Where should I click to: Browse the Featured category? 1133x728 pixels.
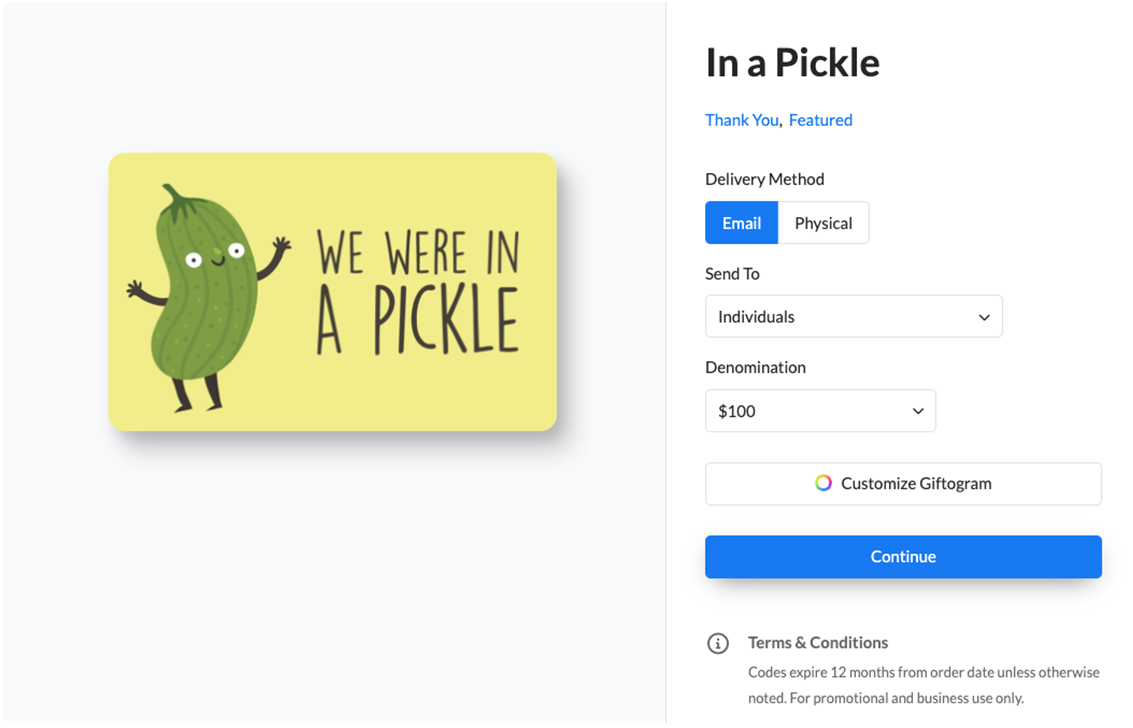(820, 119)
